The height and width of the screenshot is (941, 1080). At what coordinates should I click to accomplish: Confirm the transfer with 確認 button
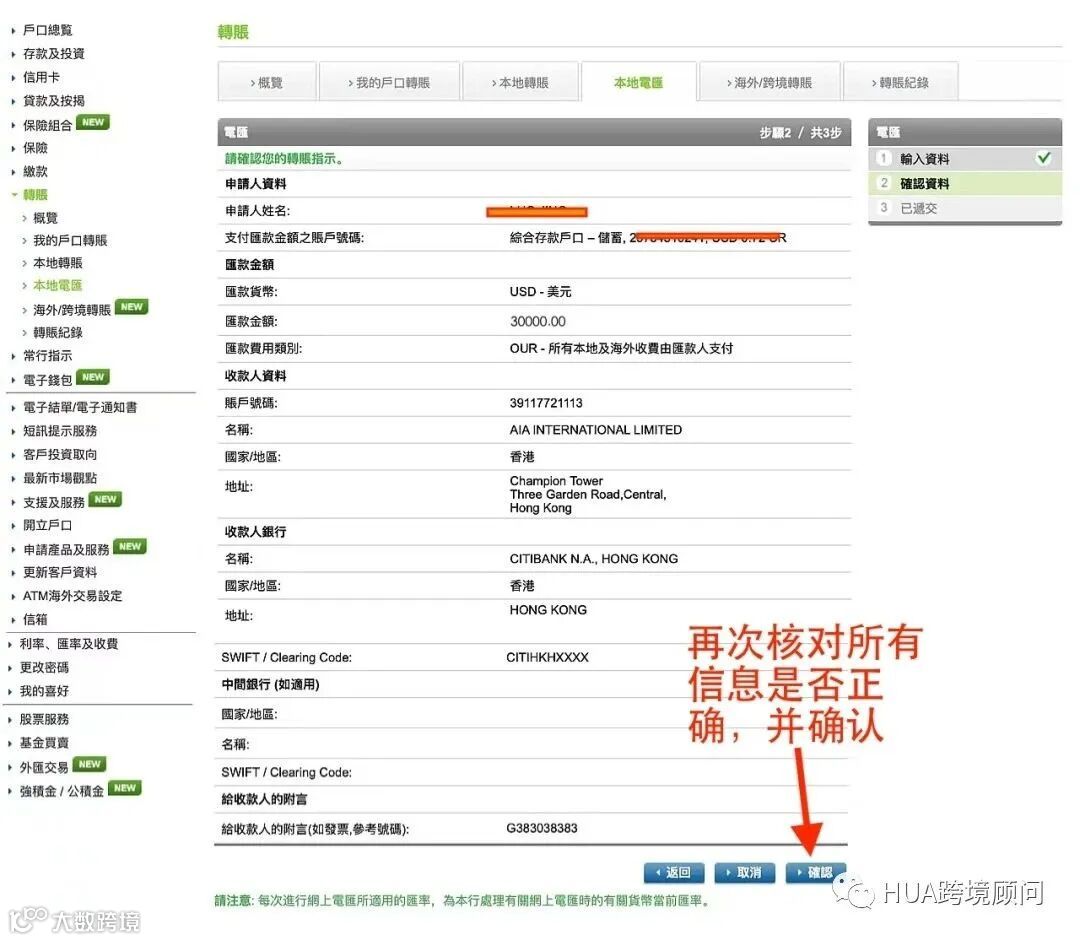[815, 872]
